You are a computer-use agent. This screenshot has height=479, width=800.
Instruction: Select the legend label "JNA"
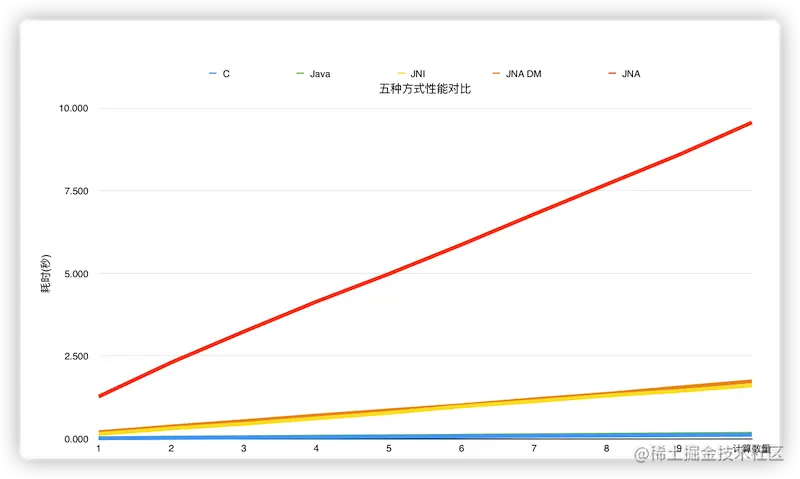tap(631, 74)
